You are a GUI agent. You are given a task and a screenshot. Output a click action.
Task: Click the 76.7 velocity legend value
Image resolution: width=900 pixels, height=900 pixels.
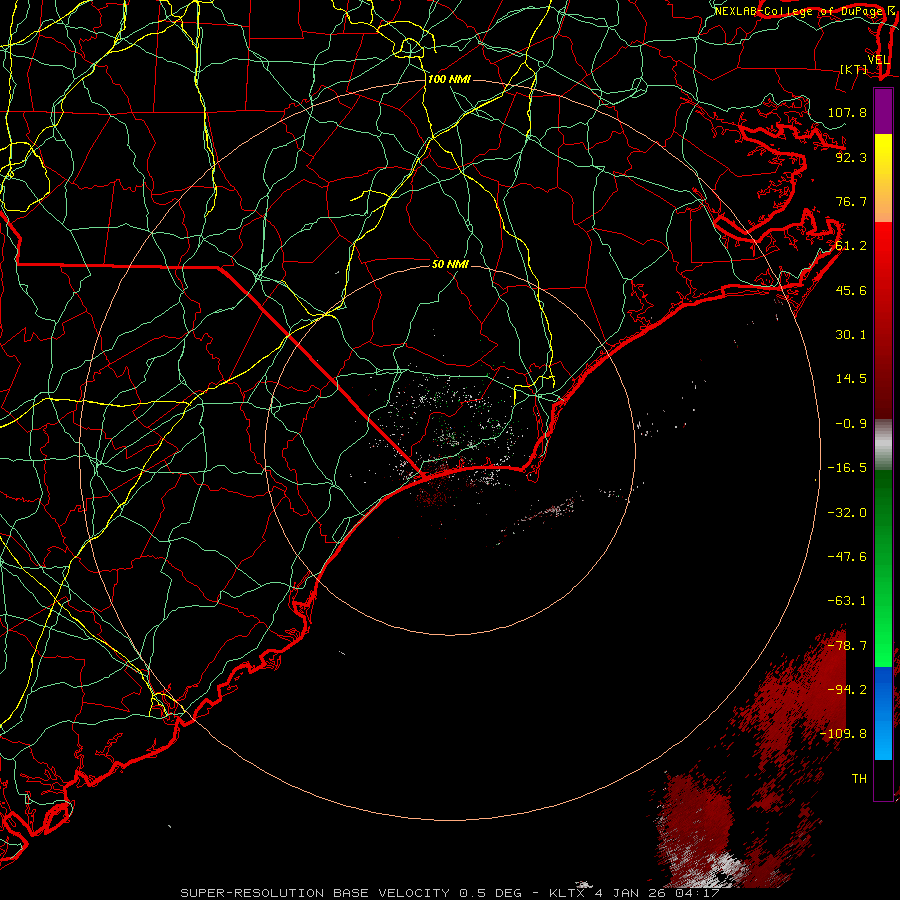point(851,201)
